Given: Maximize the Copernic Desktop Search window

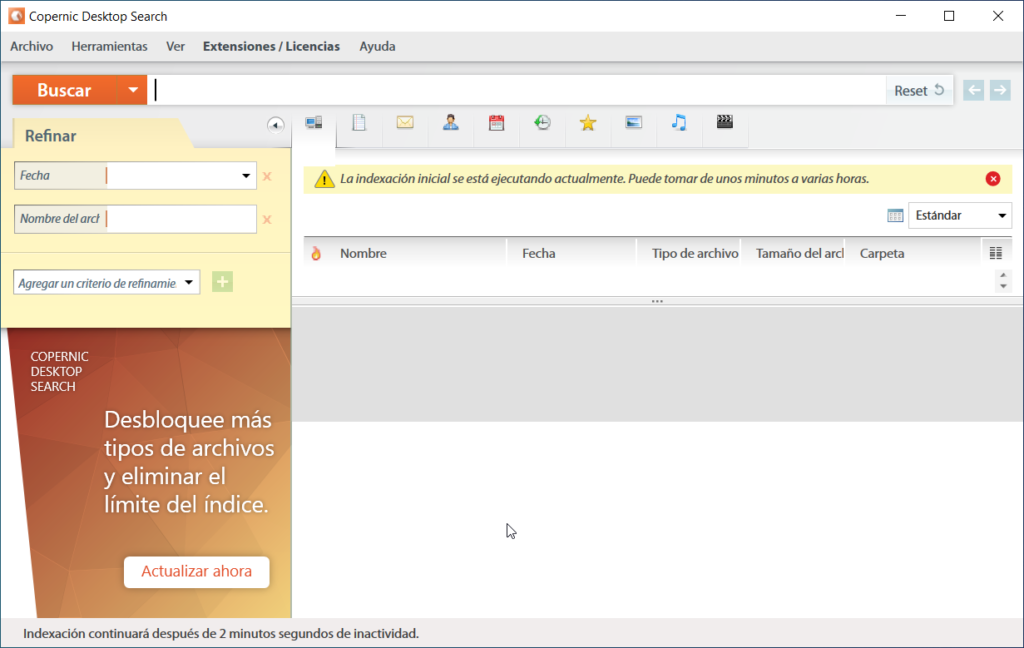Looking at the screenshot, I should [949, 16].
